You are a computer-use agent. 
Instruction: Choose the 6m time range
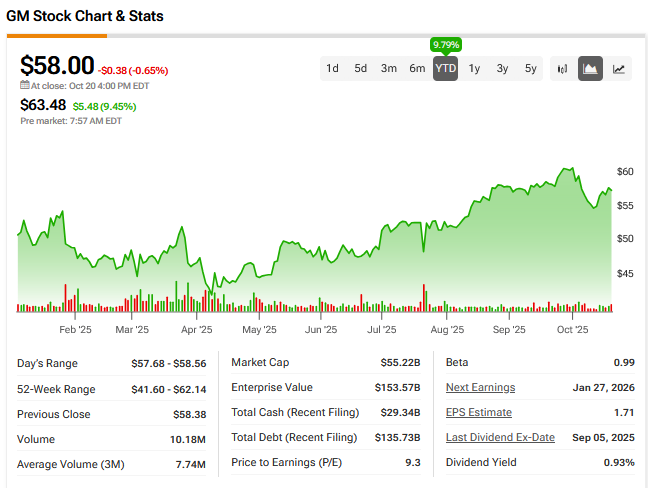coord(417,69)
